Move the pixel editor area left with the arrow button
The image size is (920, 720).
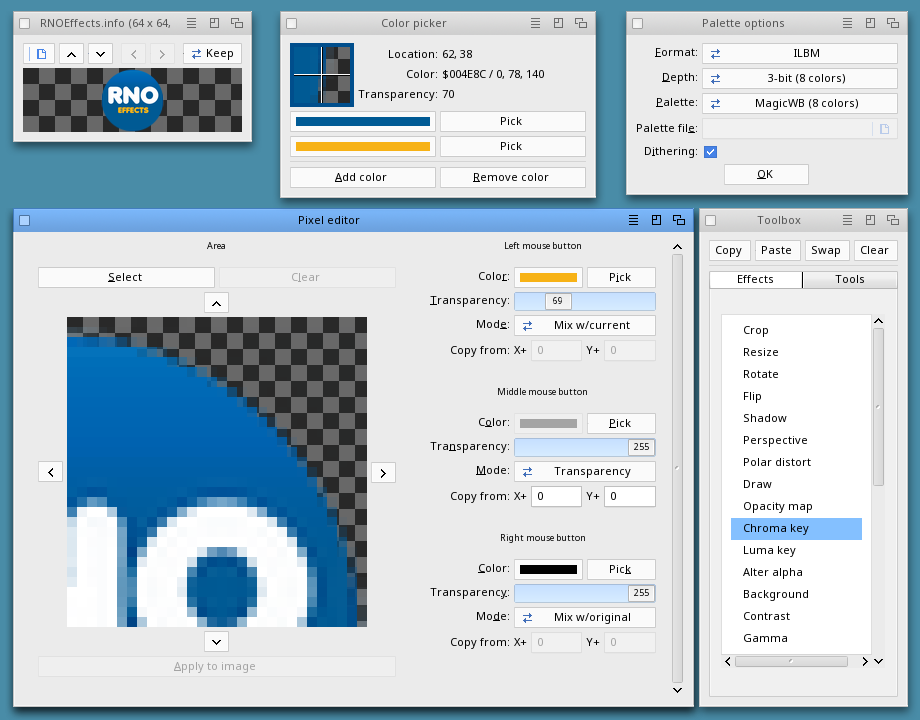pos(51,472)
